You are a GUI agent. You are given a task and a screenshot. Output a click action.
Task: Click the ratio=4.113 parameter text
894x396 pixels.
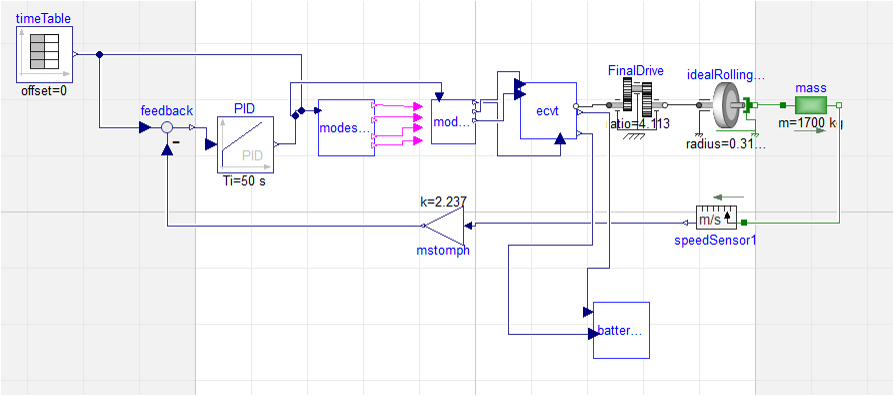637,124
